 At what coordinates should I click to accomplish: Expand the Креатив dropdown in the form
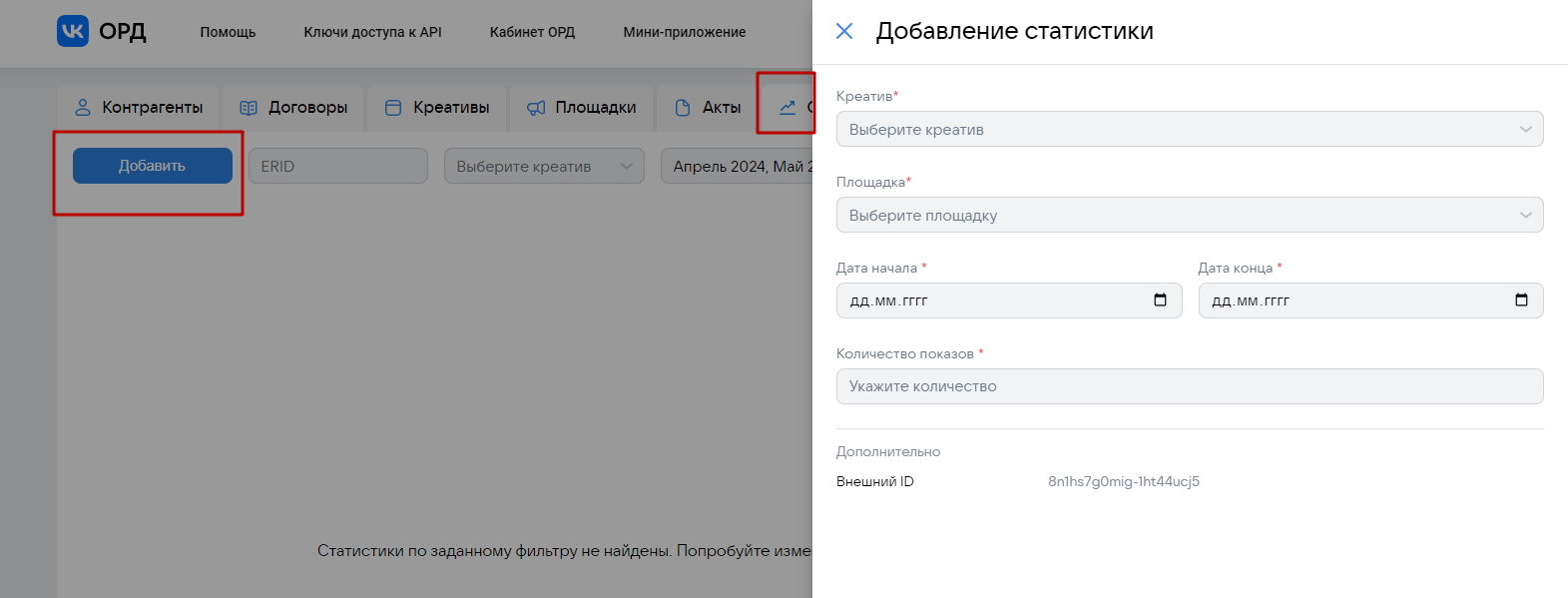[x=1190, y=130]
